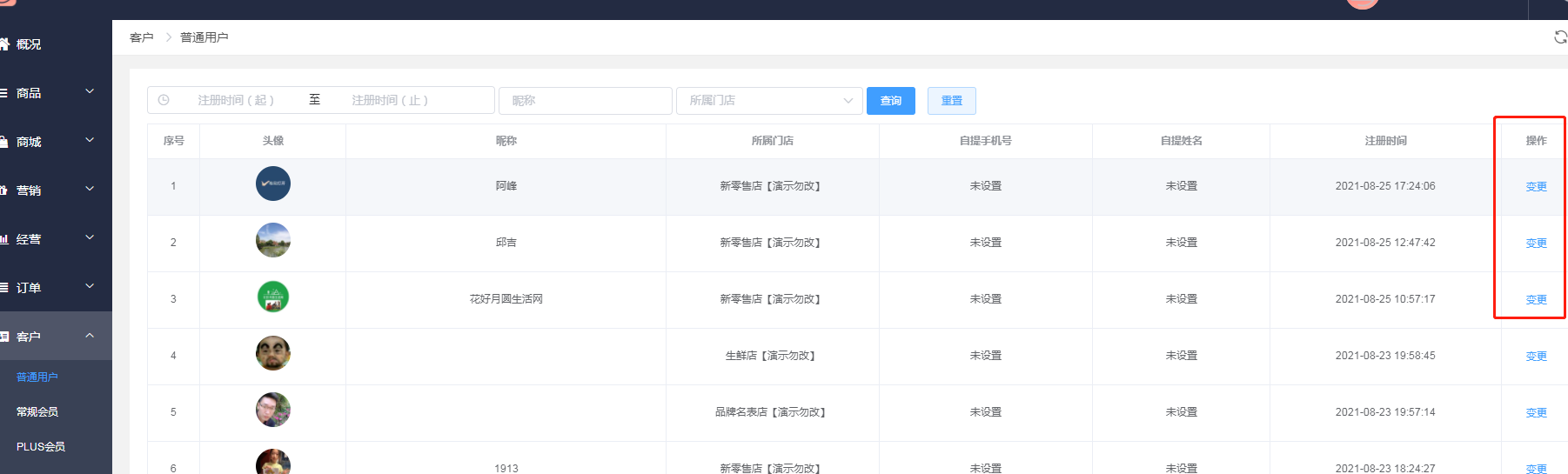Click the 注册时间 column header
The width and height of the screenshot is (1568, 474).
1386,141
